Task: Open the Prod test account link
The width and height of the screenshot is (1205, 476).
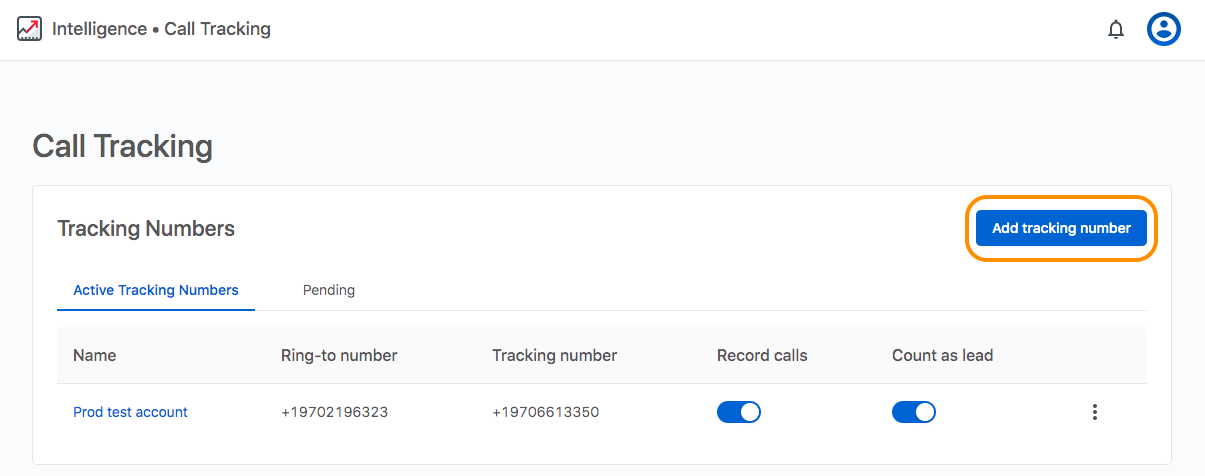Action: tap(130, 412)
